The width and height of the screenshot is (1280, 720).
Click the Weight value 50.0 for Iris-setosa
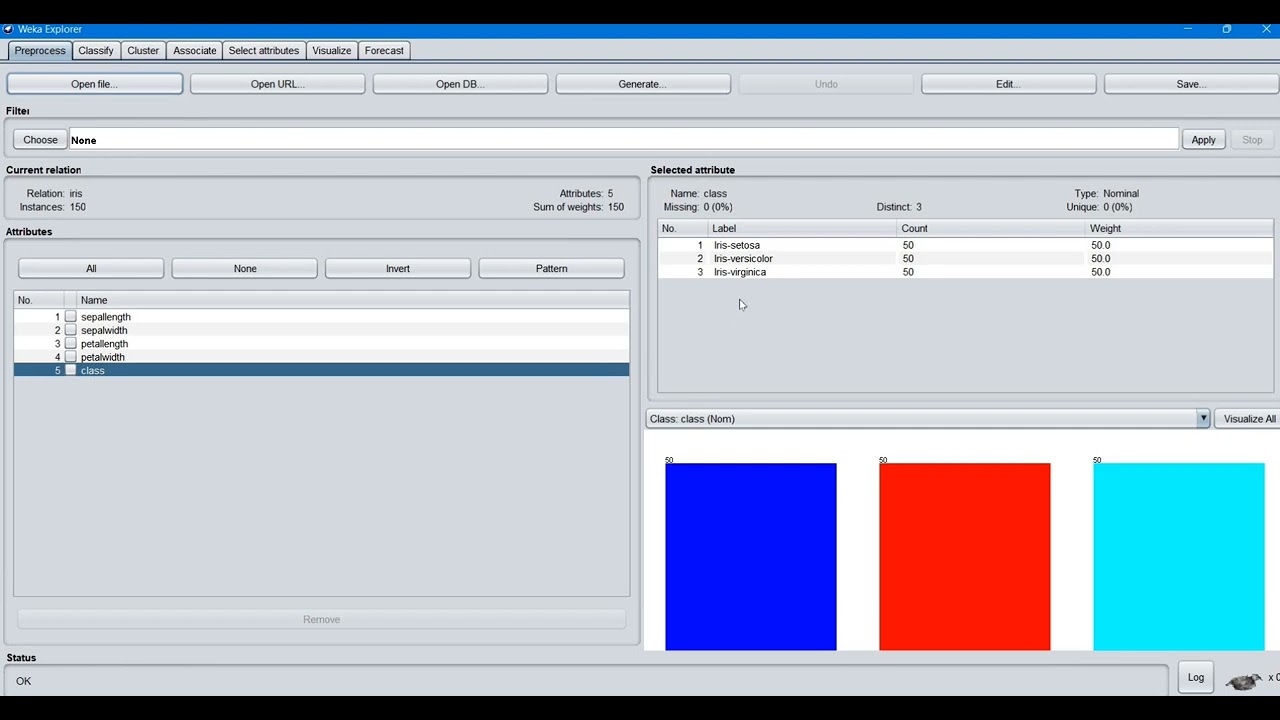pos(1100,245)
